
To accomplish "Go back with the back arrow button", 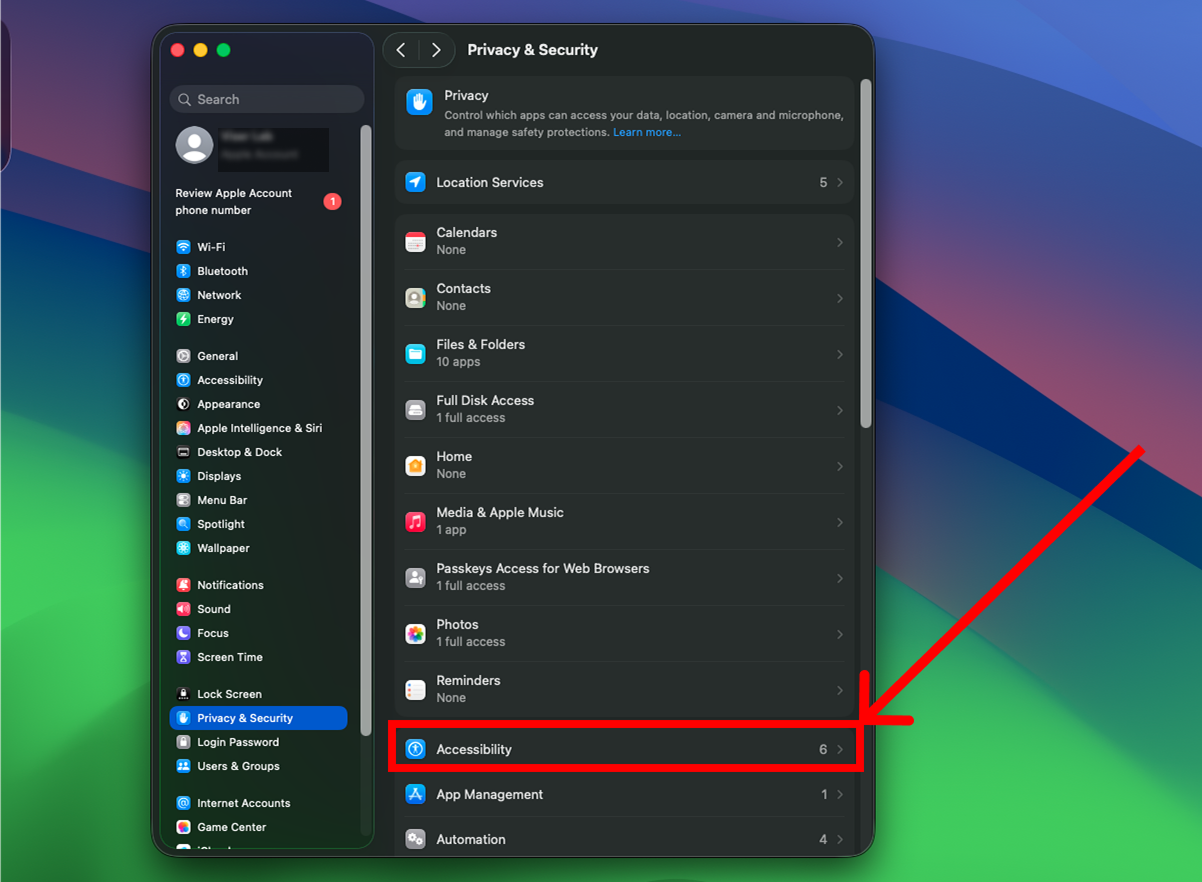I will tap(401, 50).
